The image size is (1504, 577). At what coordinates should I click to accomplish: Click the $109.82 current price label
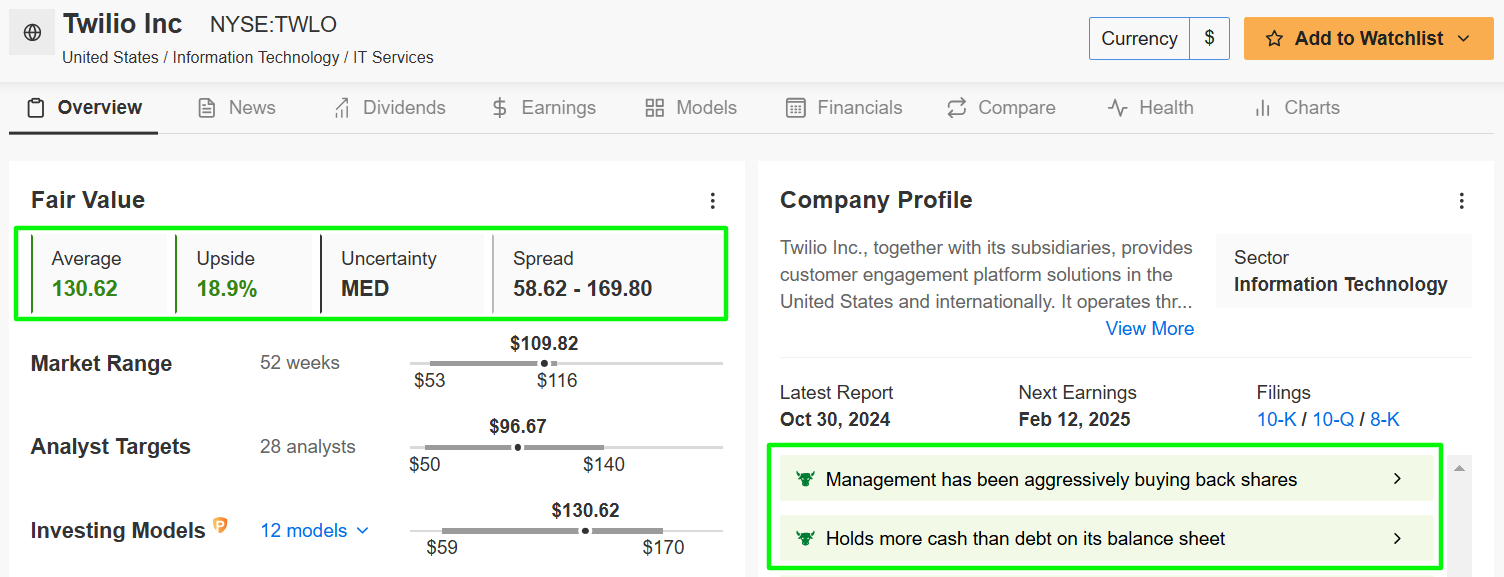[x=544, y=344]
